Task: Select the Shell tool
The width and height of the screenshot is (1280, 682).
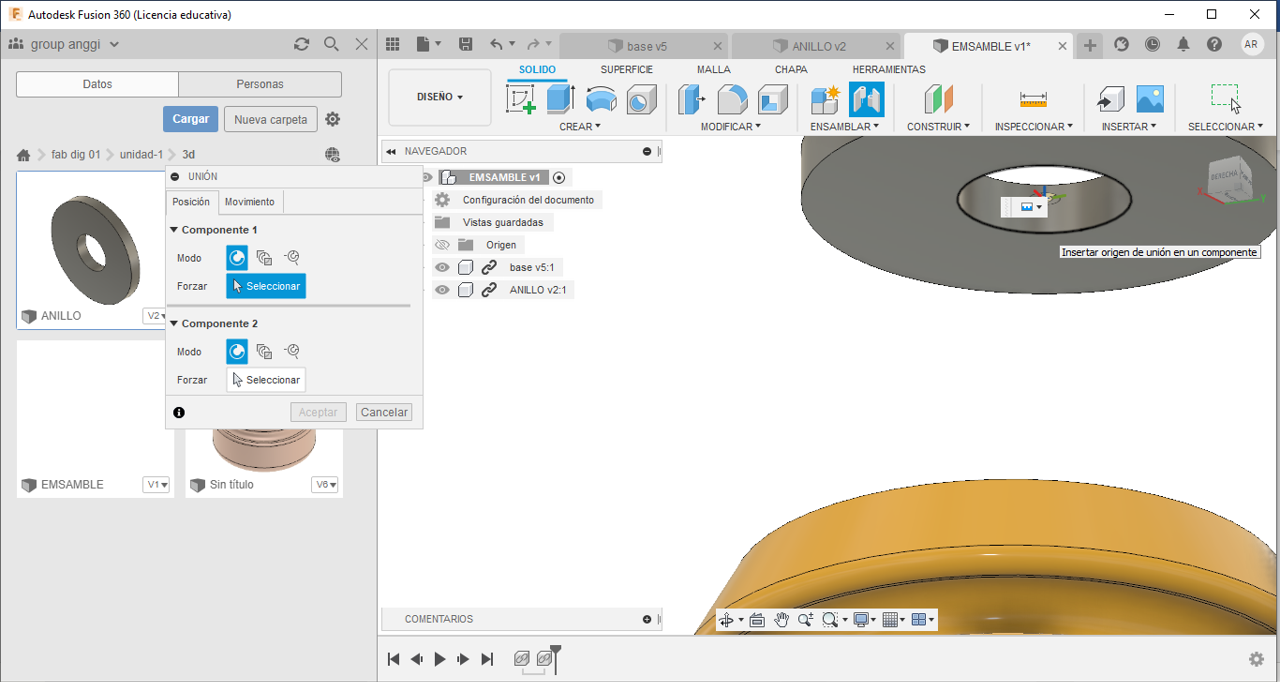Action: [x=773, y=99]
